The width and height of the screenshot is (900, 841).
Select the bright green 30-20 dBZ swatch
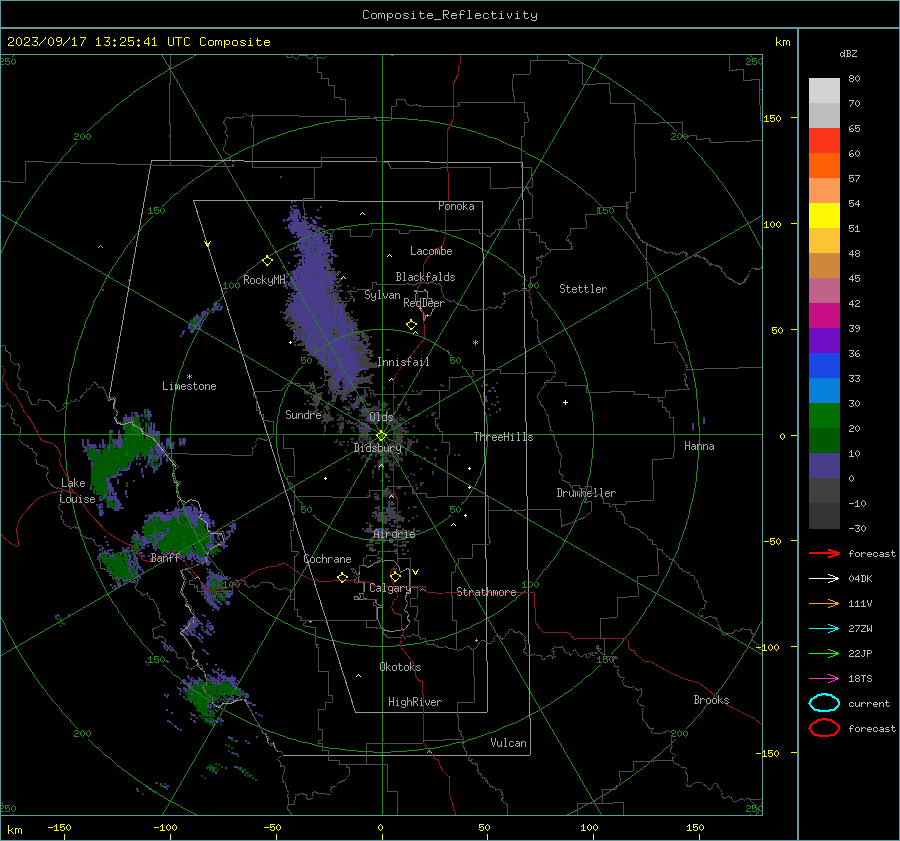(x=824, y=416)
